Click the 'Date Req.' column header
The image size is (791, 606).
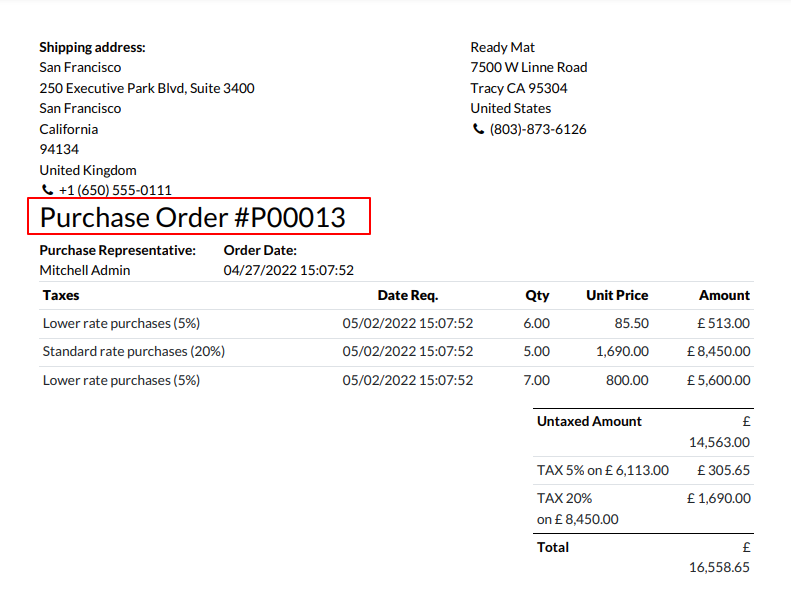[x=408, y=295]
